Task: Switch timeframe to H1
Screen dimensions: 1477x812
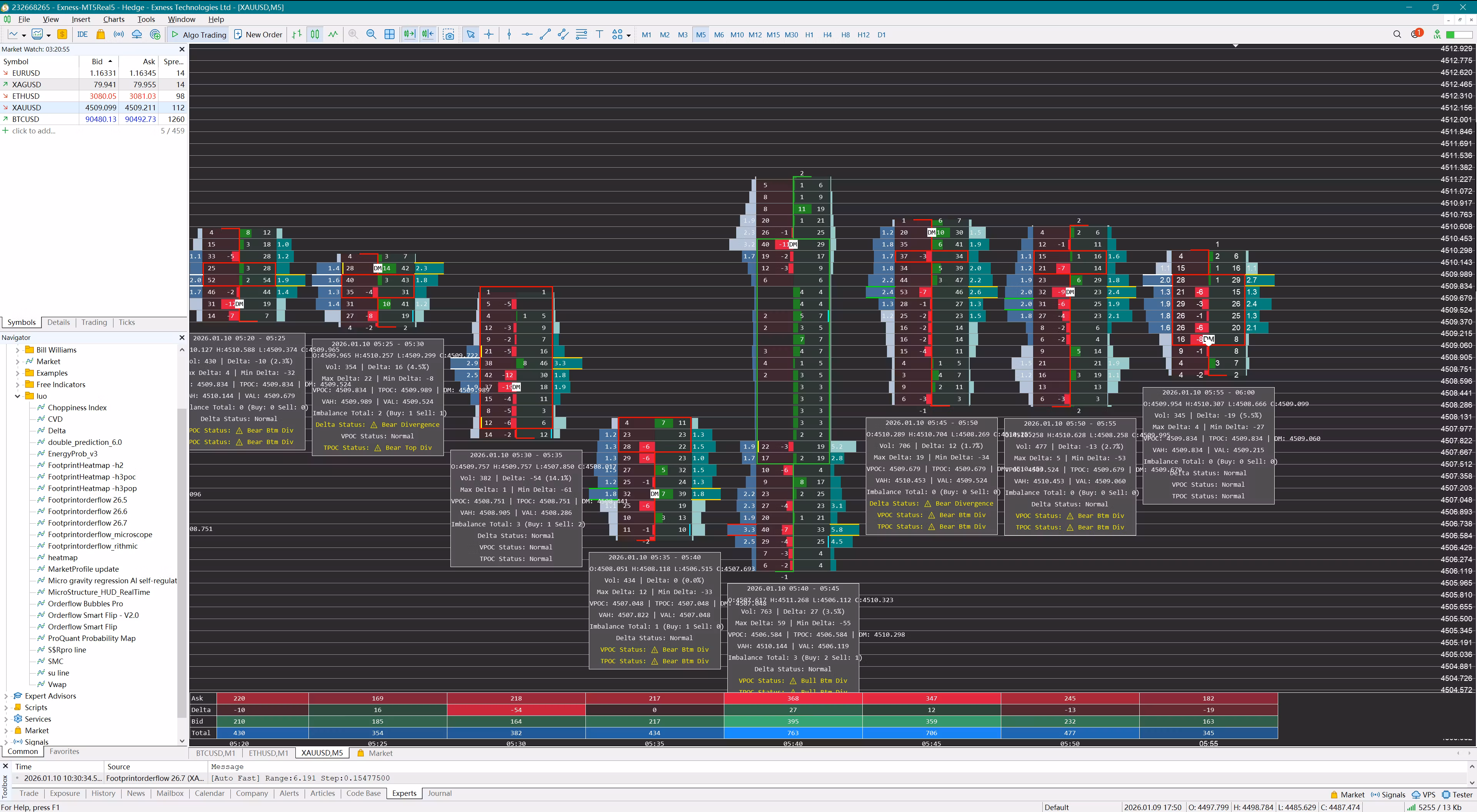Action: [809, 34]
